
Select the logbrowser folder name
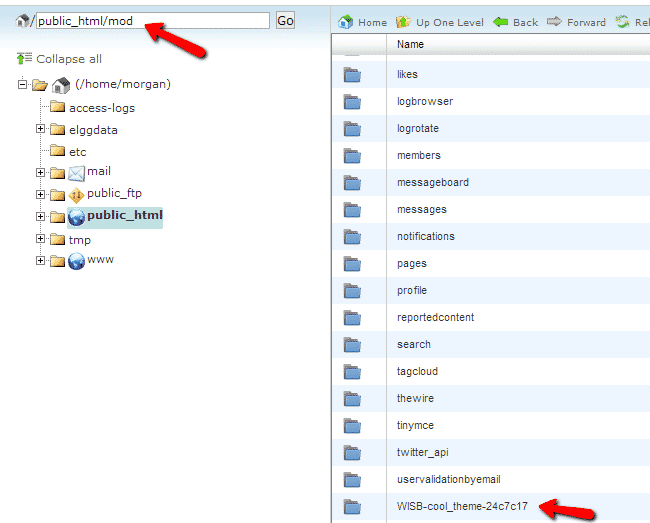point(425,102)
